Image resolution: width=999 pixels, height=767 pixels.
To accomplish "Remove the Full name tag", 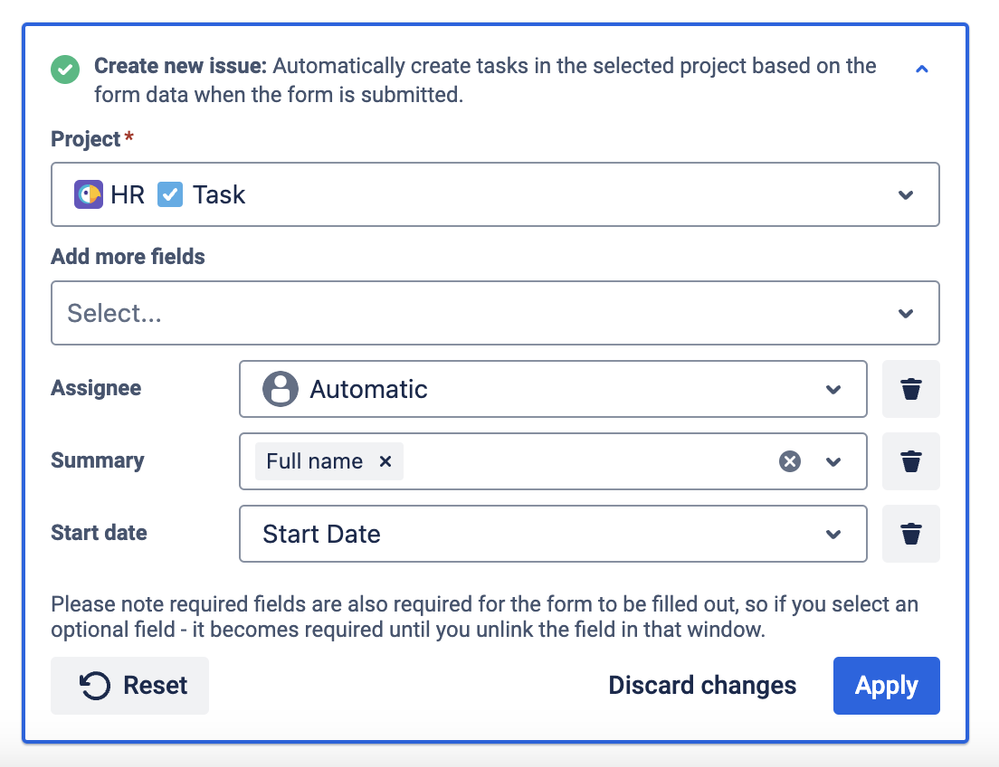I will point(385,461).
